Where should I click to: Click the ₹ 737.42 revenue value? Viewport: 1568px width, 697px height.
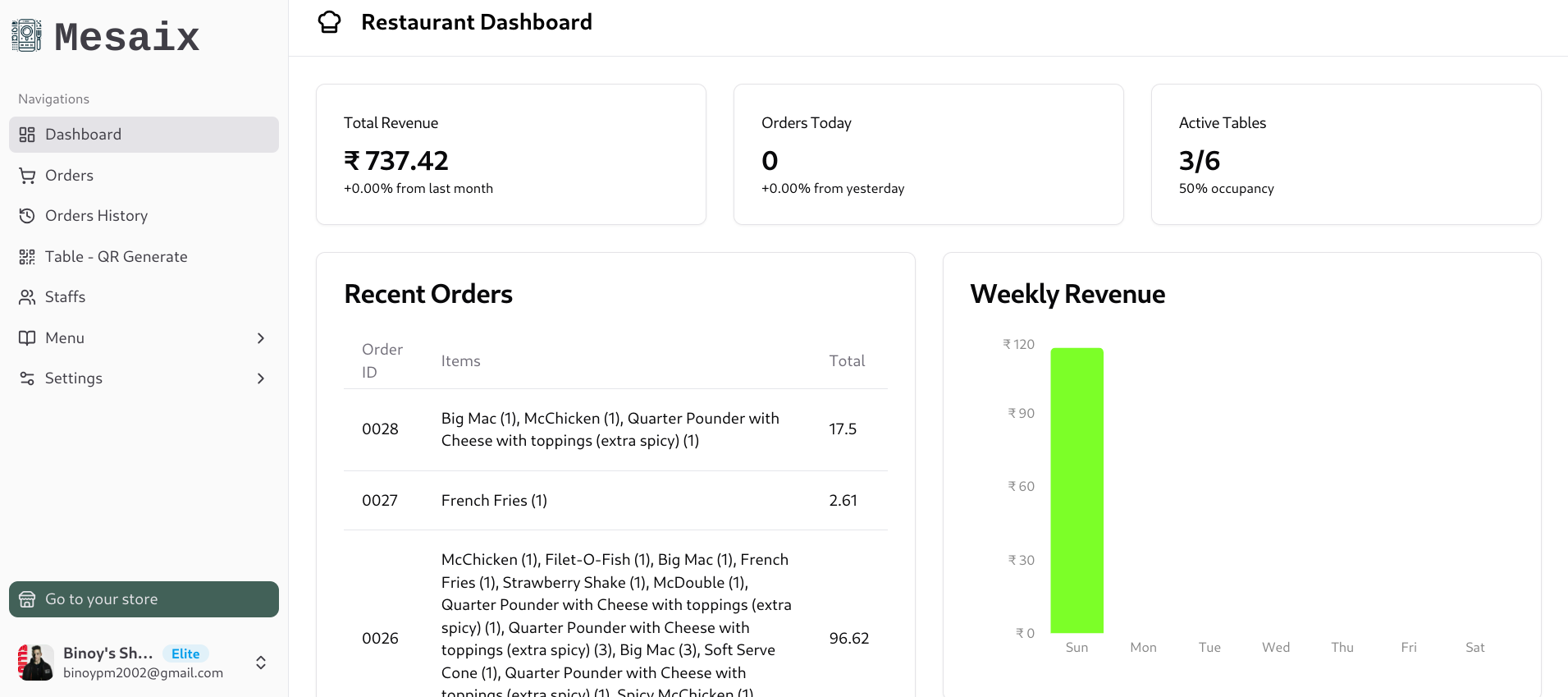coord(396,161)
